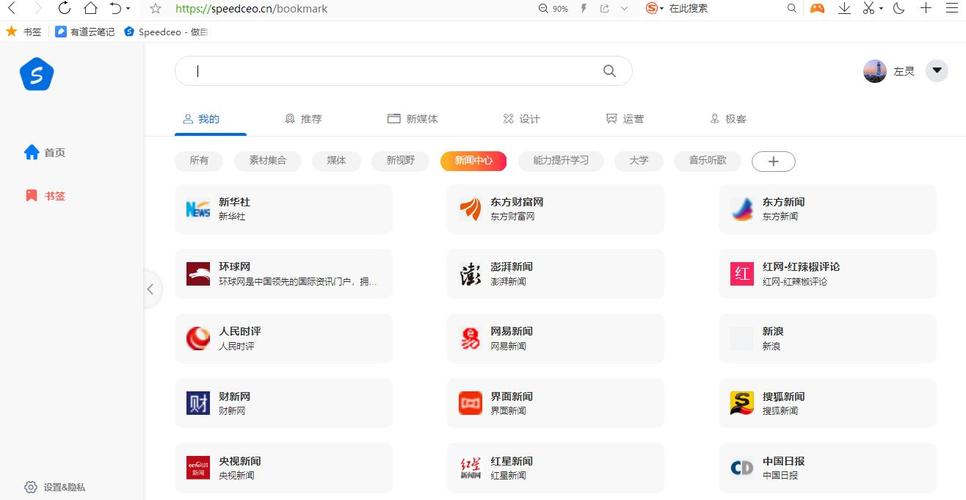The image size is (966, 500).
Task: Go to 首页 in sidebar
Action: pyautogui.click(x=44, y=153)
